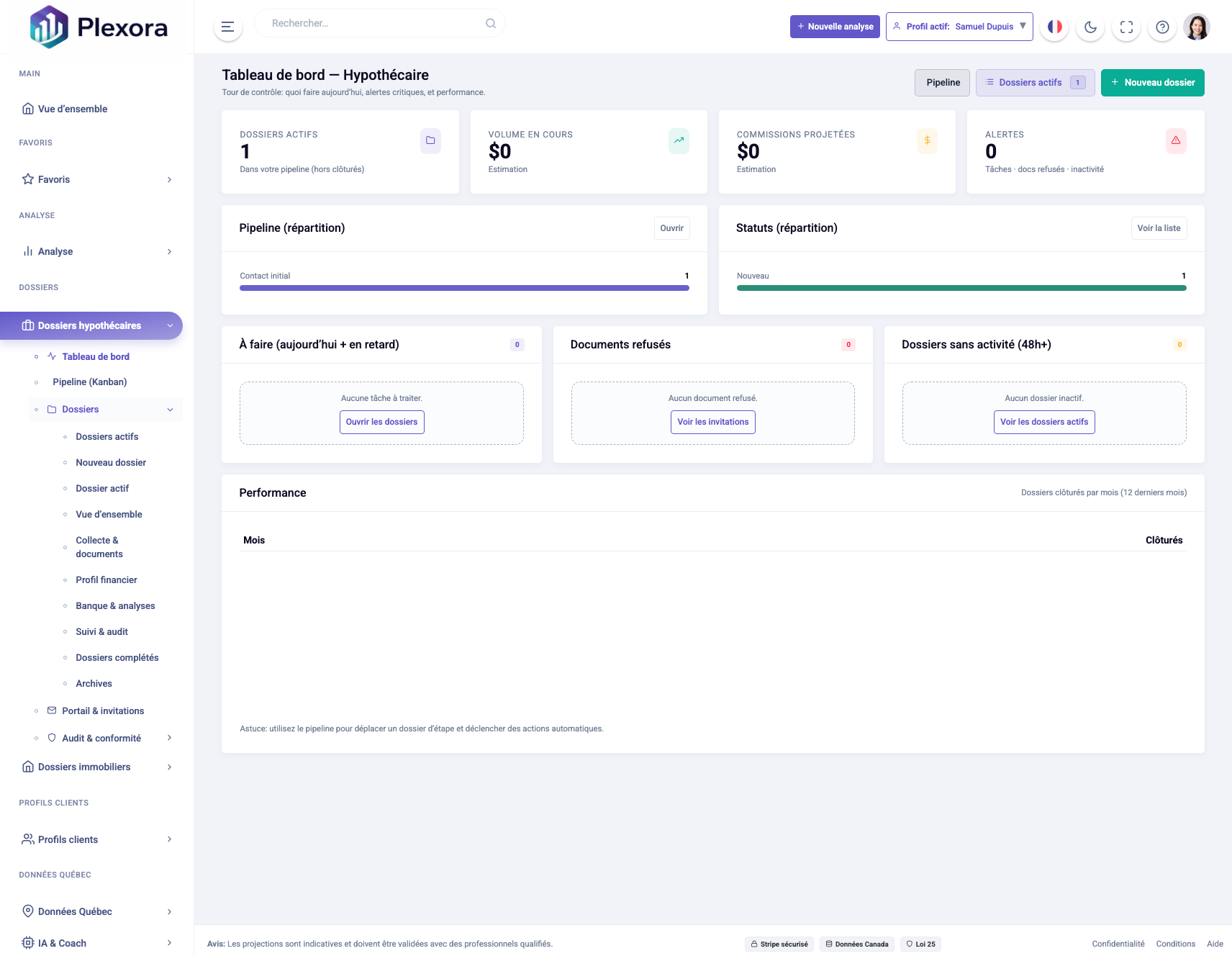Click the Contact initial pipeline progress bar
The width and height of the screenshot is (1232, 956).
point(464,287)
